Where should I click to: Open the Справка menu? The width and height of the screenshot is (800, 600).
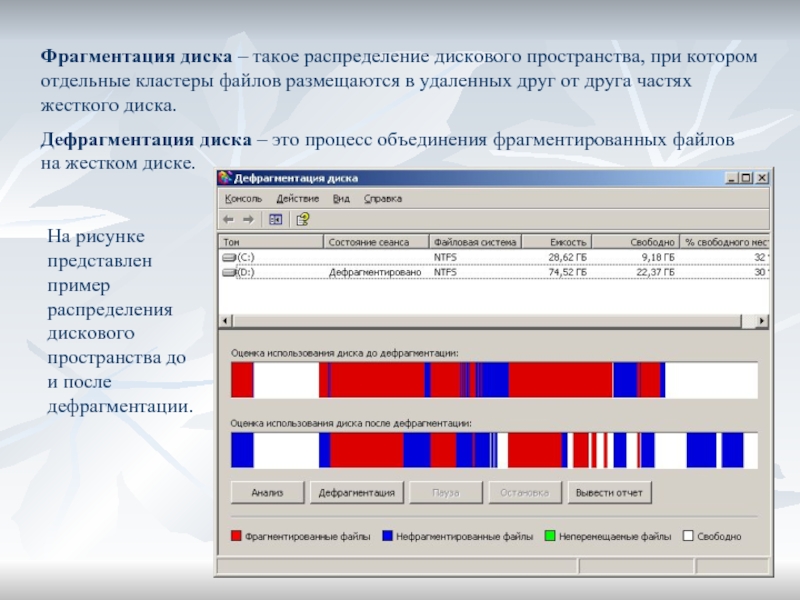click(383, 198)
